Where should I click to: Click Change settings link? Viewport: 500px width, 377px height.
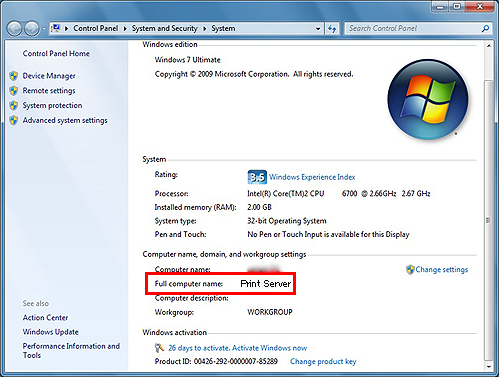pos(442,269)
